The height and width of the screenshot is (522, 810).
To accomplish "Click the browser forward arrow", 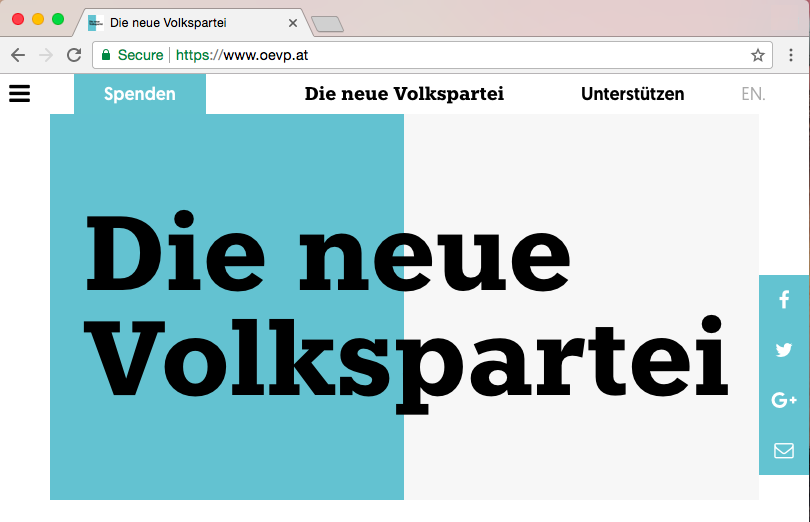I will click(x=46, y=55).
